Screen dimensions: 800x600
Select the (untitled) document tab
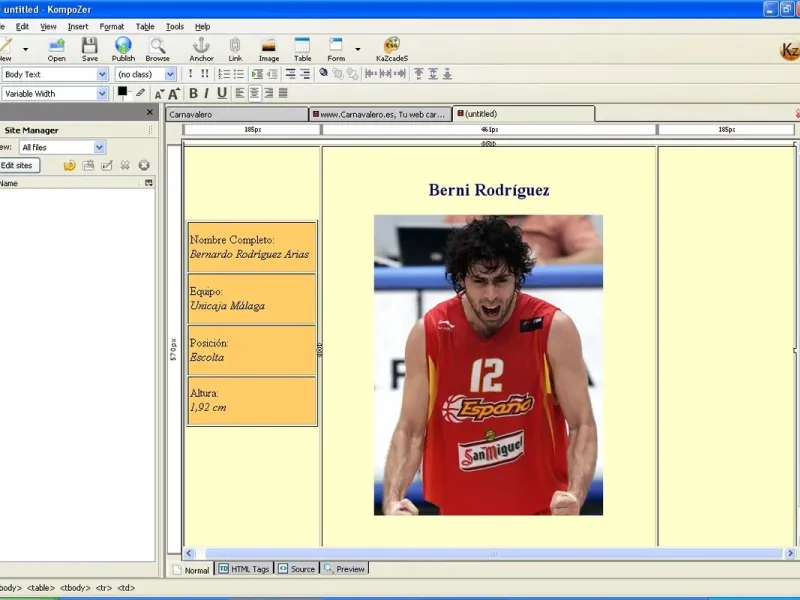click(523, 114)
